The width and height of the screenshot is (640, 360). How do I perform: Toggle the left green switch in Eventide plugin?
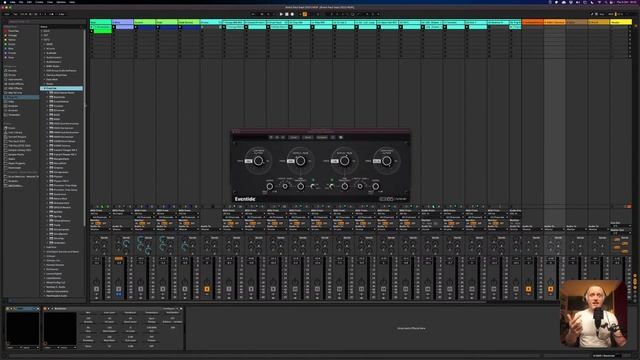(313, 180)
